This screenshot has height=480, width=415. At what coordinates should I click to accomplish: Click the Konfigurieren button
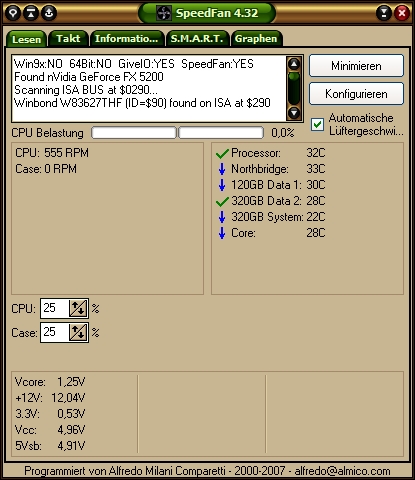tap(356, 94)
